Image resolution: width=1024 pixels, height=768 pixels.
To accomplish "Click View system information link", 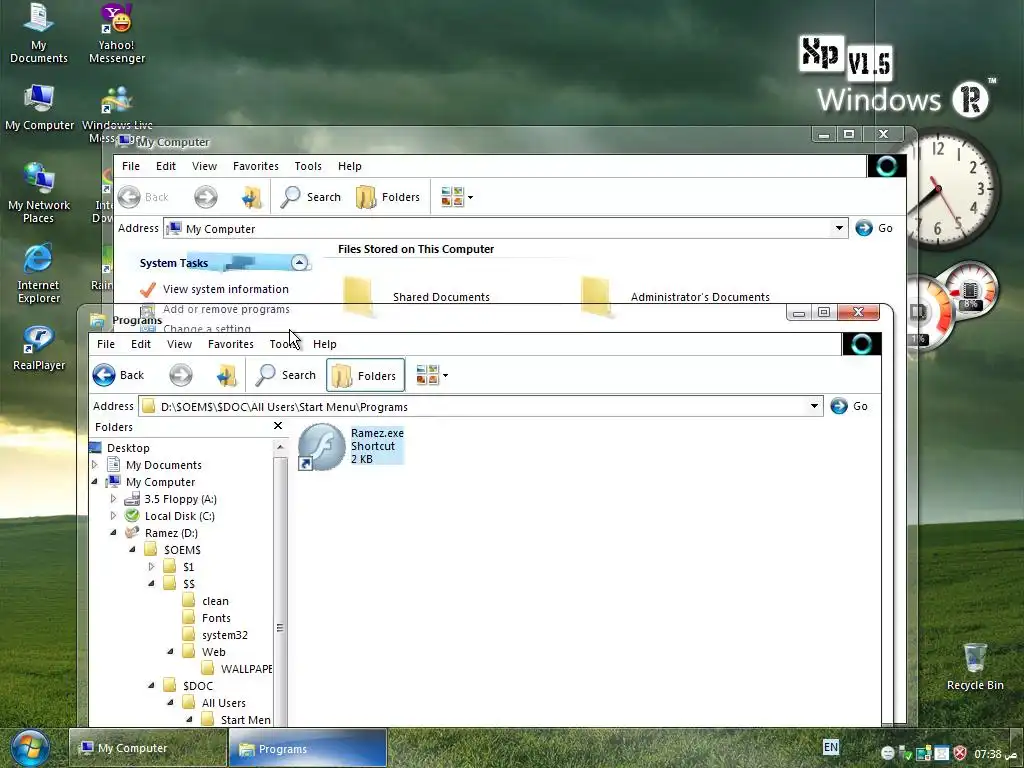I will tap(225, 289).
